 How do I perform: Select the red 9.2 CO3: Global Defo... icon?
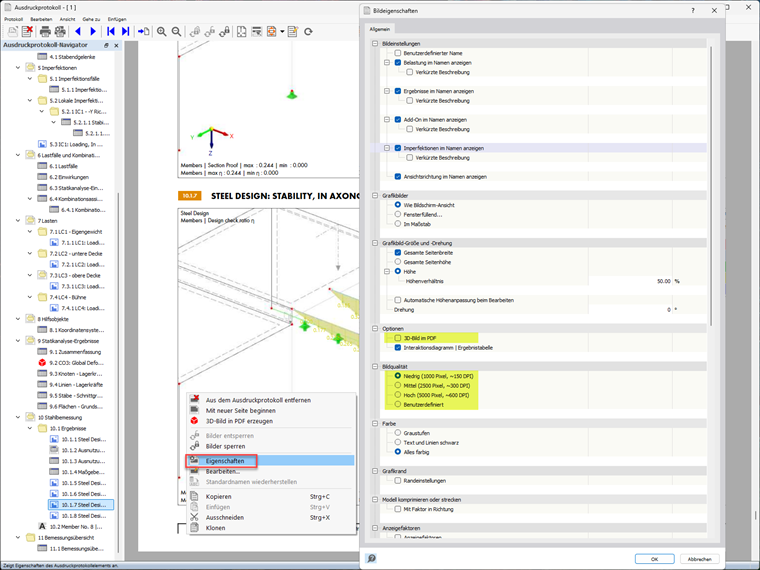[42, 363]
